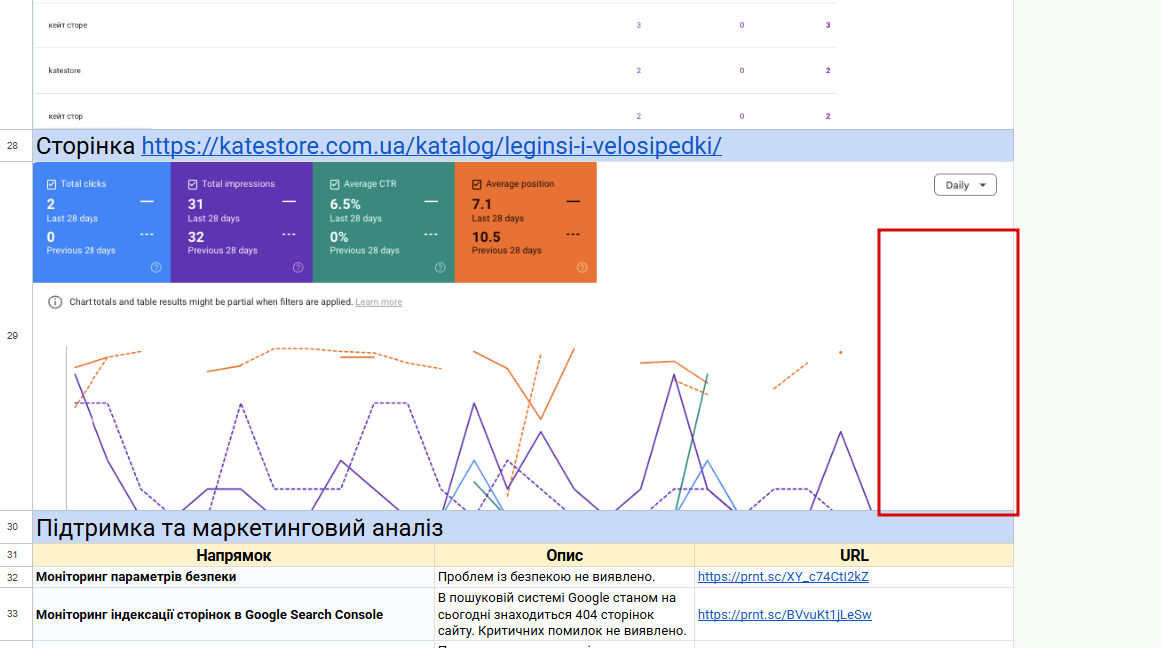Open help icon on Total impressions card
The image size is (1161, 648).
[x=298, y=267]
